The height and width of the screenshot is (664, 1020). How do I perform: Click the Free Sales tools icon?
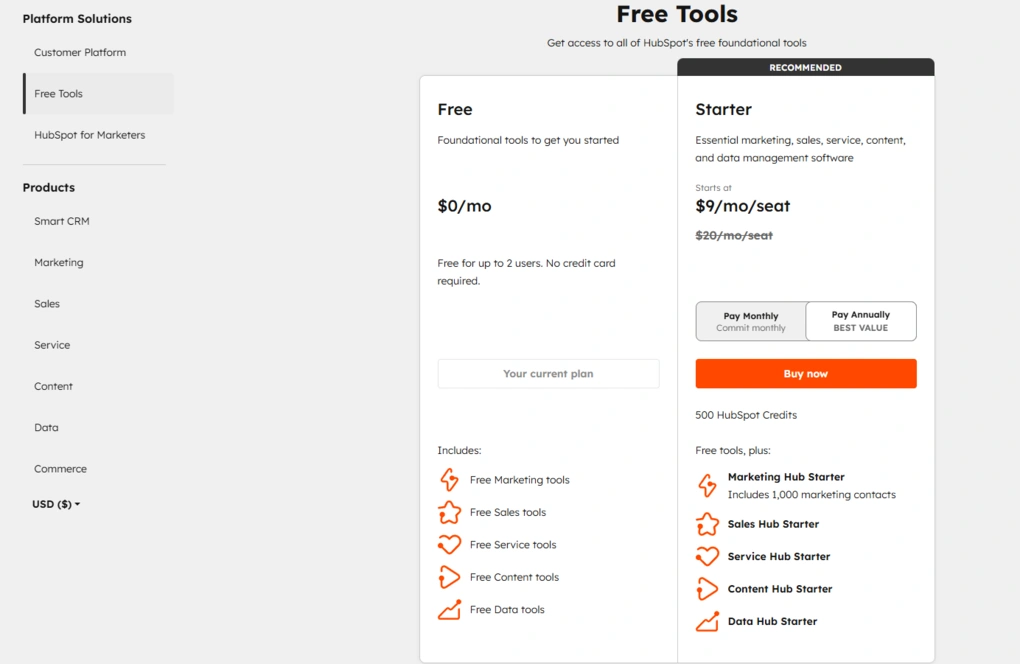pos(449,512)
